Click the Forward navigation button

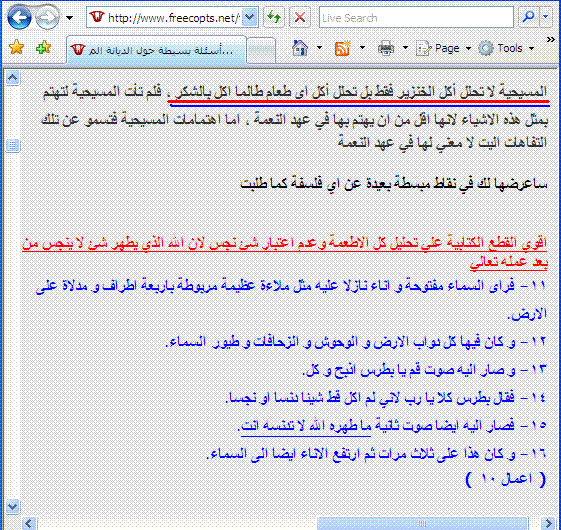click(x=47, y=17)
